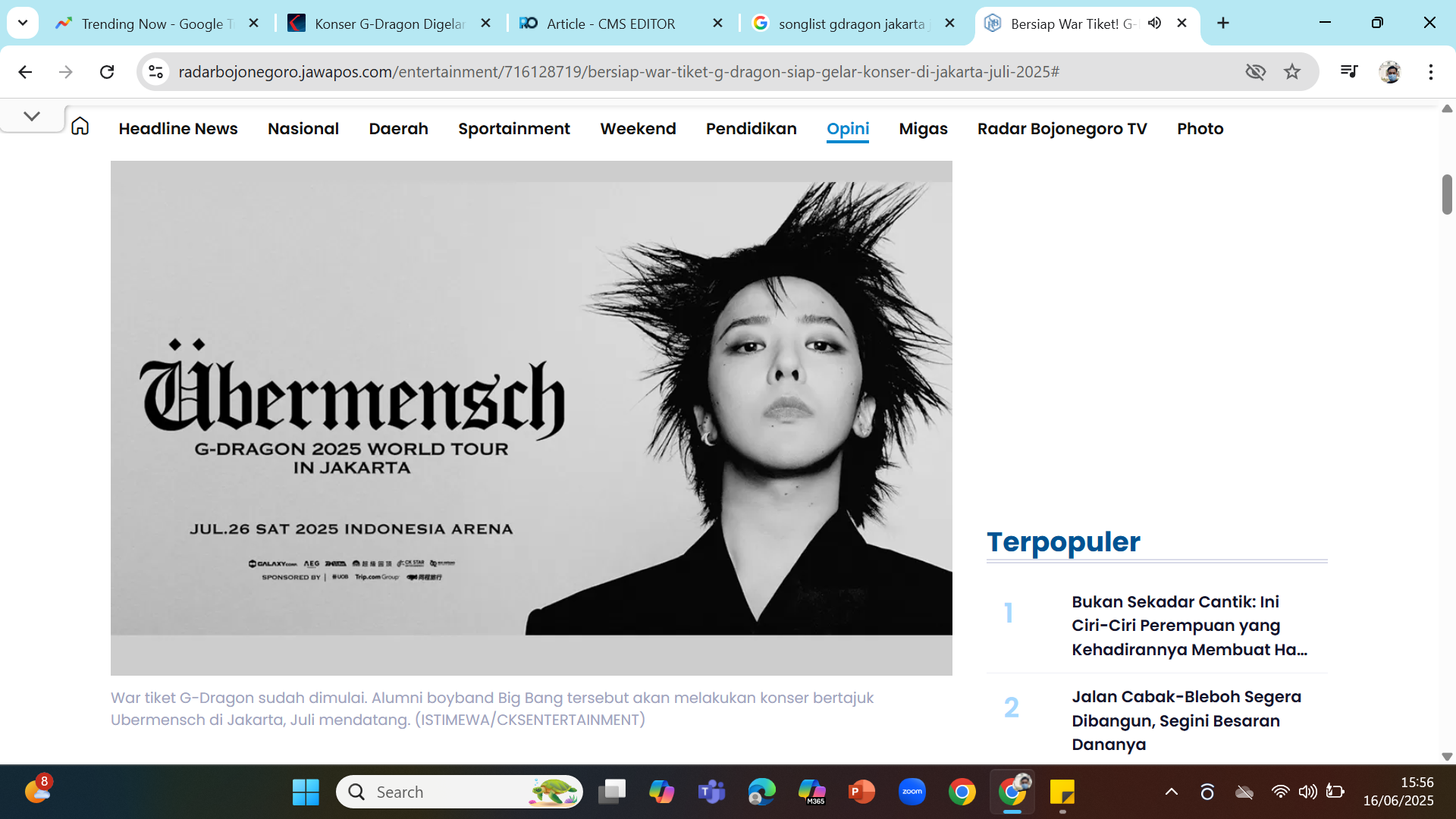Click the page vertical scrollbar thumb
Image resolution: width=1456 pixels, height=819 pixels.
pos(1447,194)
